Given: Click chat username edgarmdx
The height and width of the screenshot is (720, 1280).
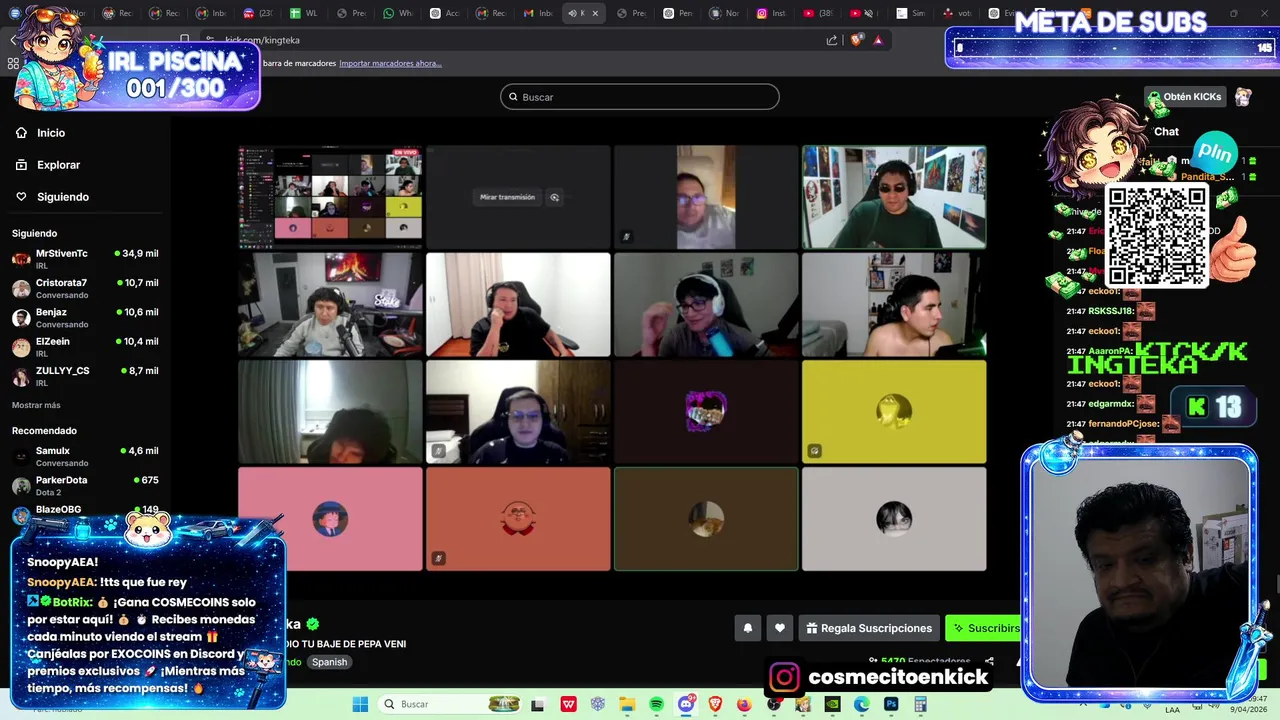Looking at the screenshot, I should (1111, 404).
